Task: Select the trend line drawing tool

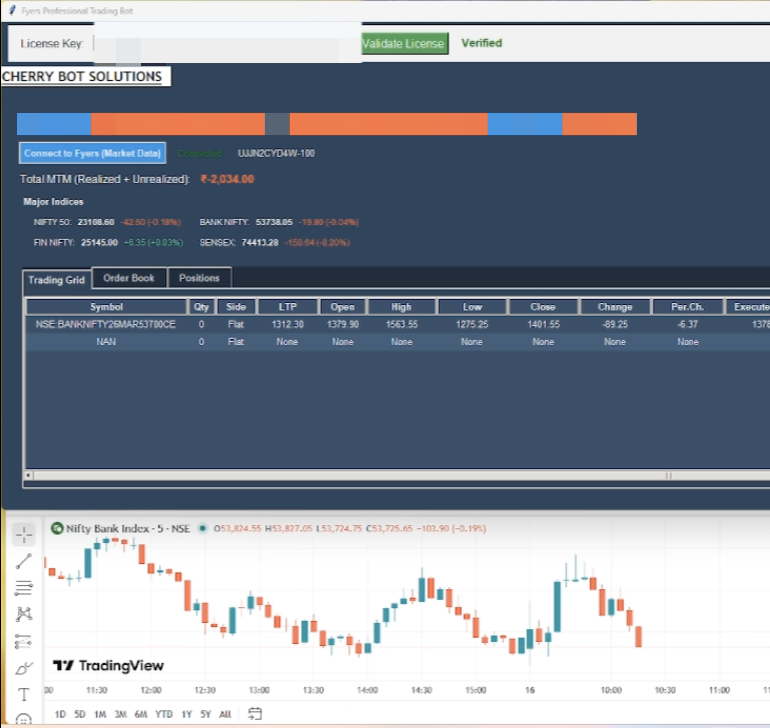Action: point(24,561)
